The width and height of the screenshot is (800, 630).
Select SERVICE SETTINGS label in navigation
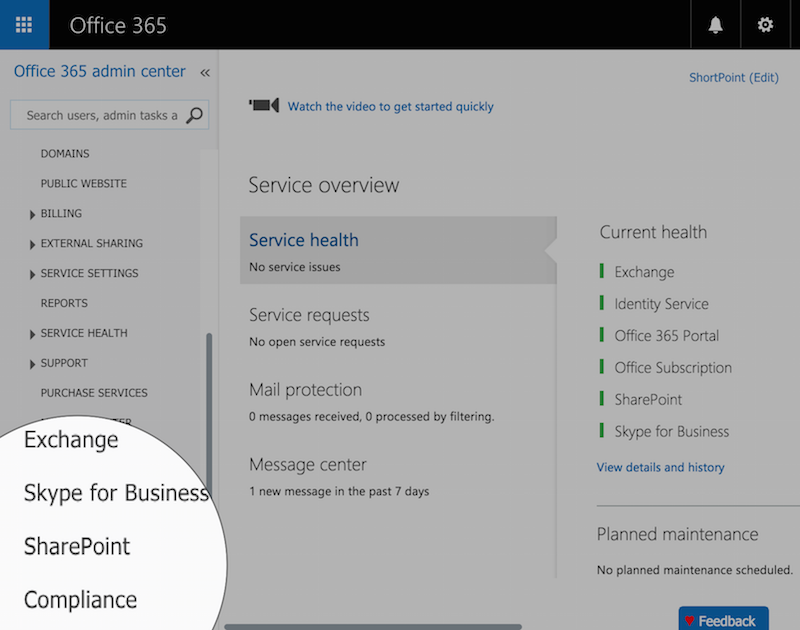(x=89, y=273)
